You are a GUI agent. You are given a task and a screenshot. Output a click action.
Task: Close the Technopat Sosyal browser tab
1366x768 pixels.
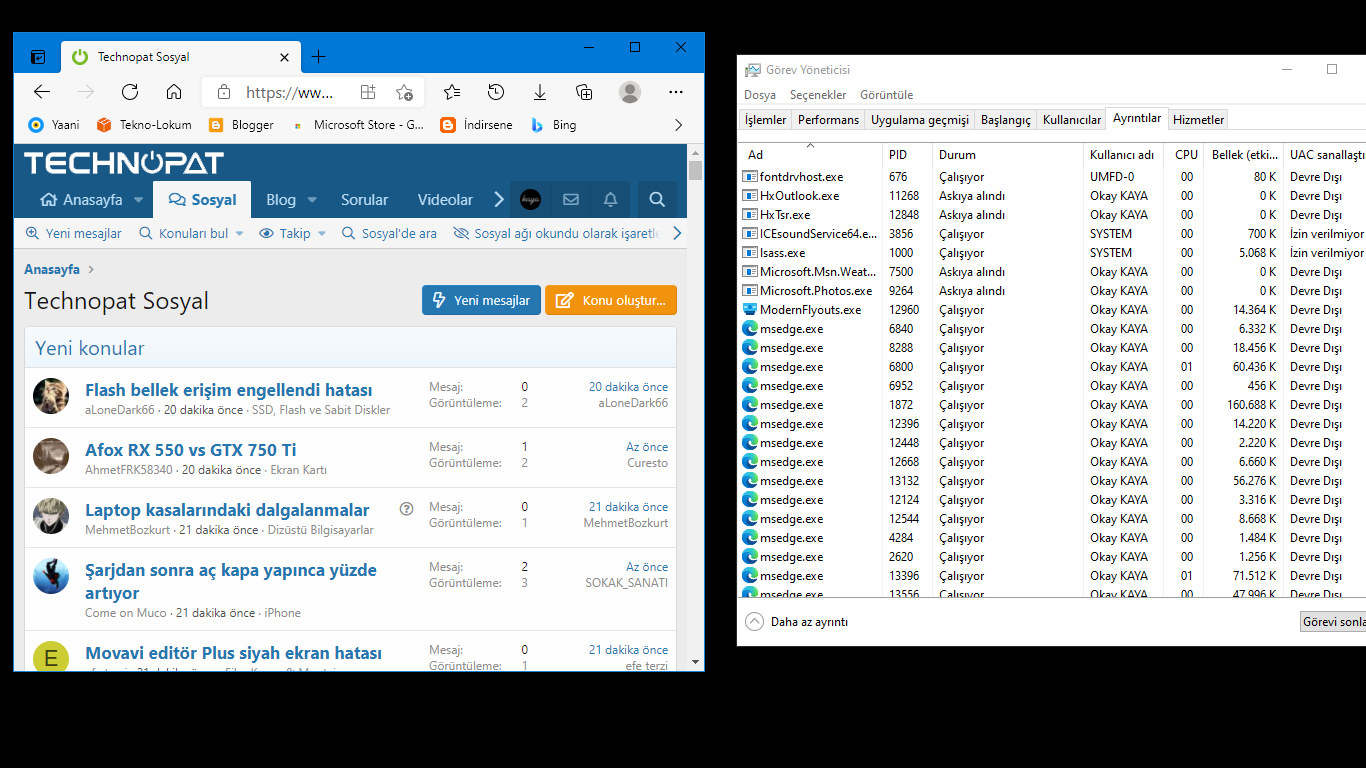(x=285, y=57)
